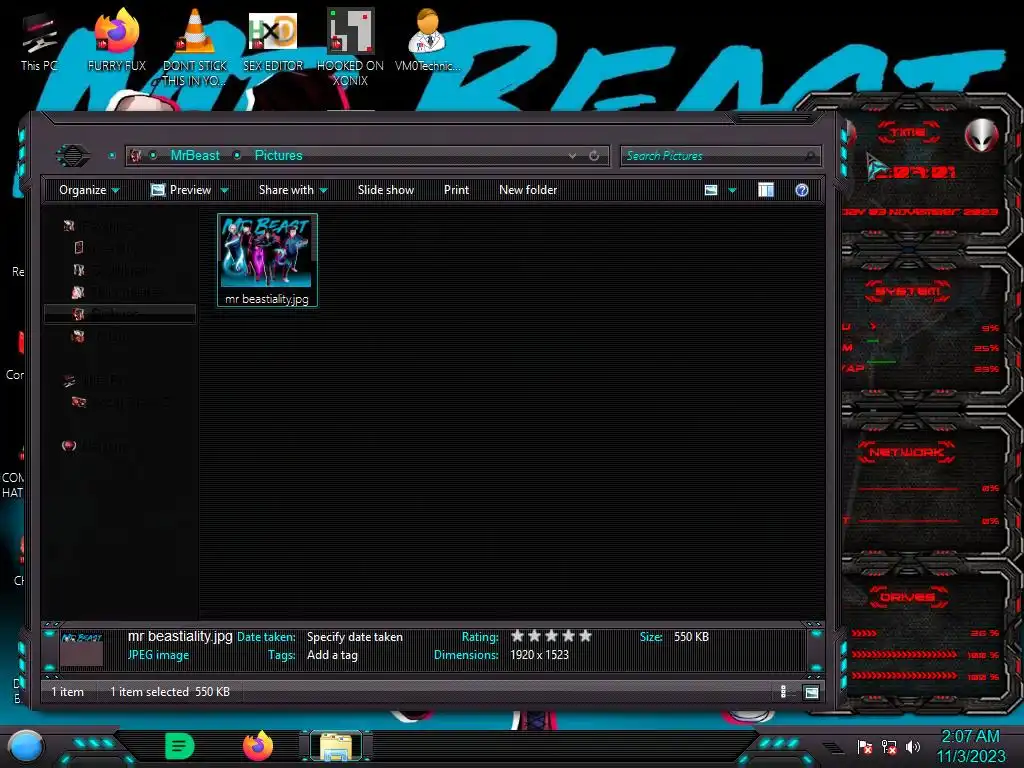Open the SEX EDITOR HxD desktop shortcut
1024x768 pixels.
click(x=273, y=40)
